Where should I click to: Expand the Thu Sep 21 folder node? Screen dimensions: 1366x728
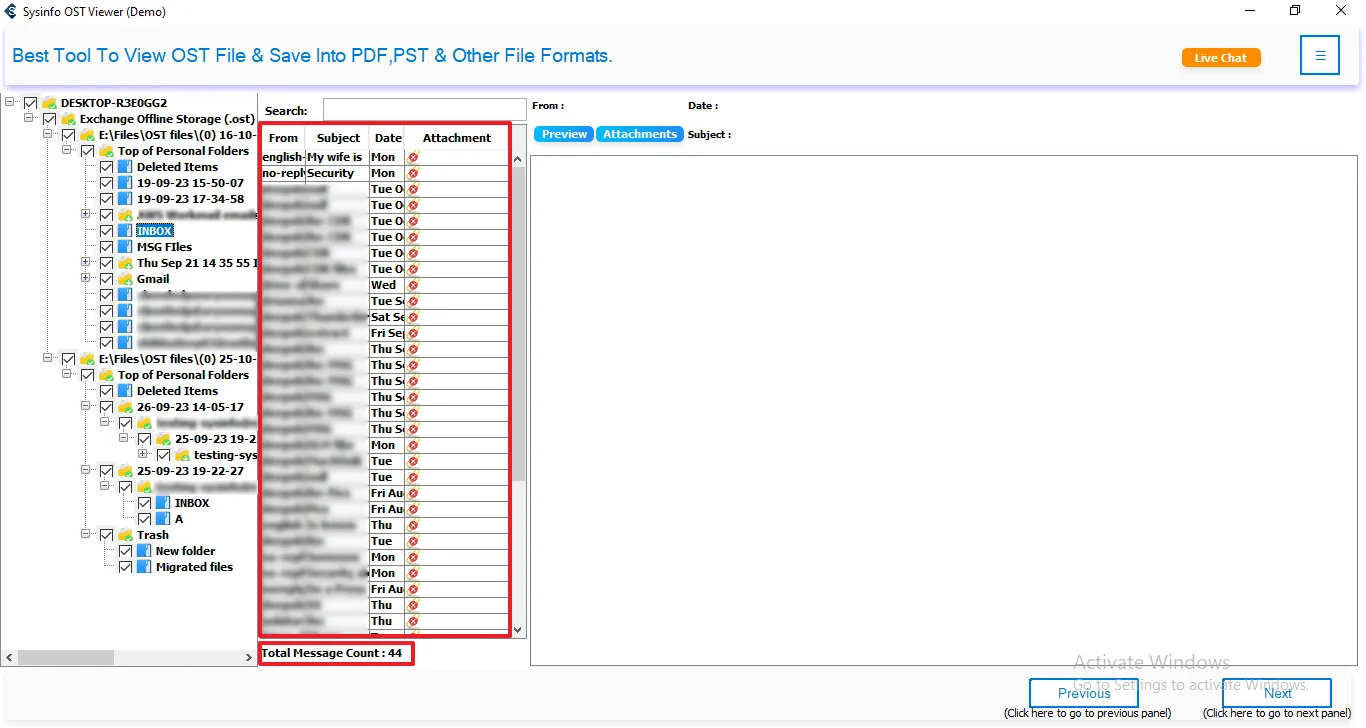click(86, 263)
